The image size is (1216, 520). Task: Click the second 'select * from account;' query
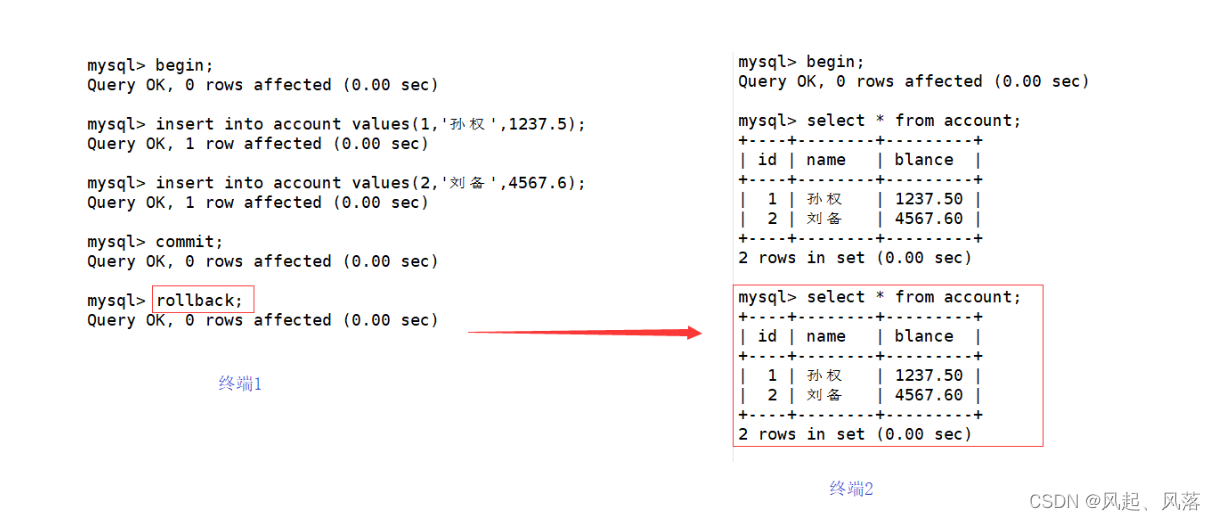pyautogui.click(x=914, y=298)
